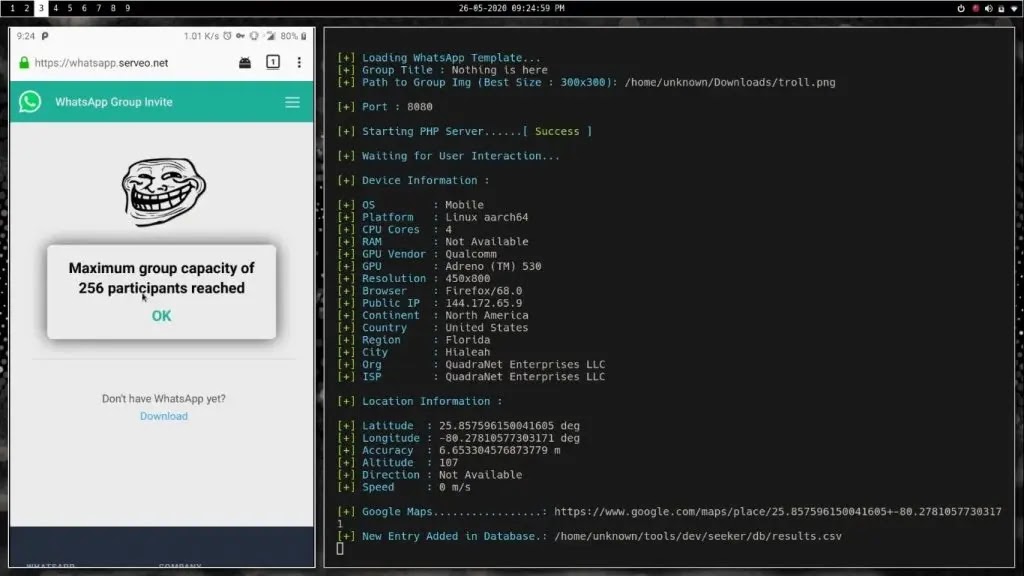
Task: Click the Resolution 450x800 line
Action: pos(413,278)
